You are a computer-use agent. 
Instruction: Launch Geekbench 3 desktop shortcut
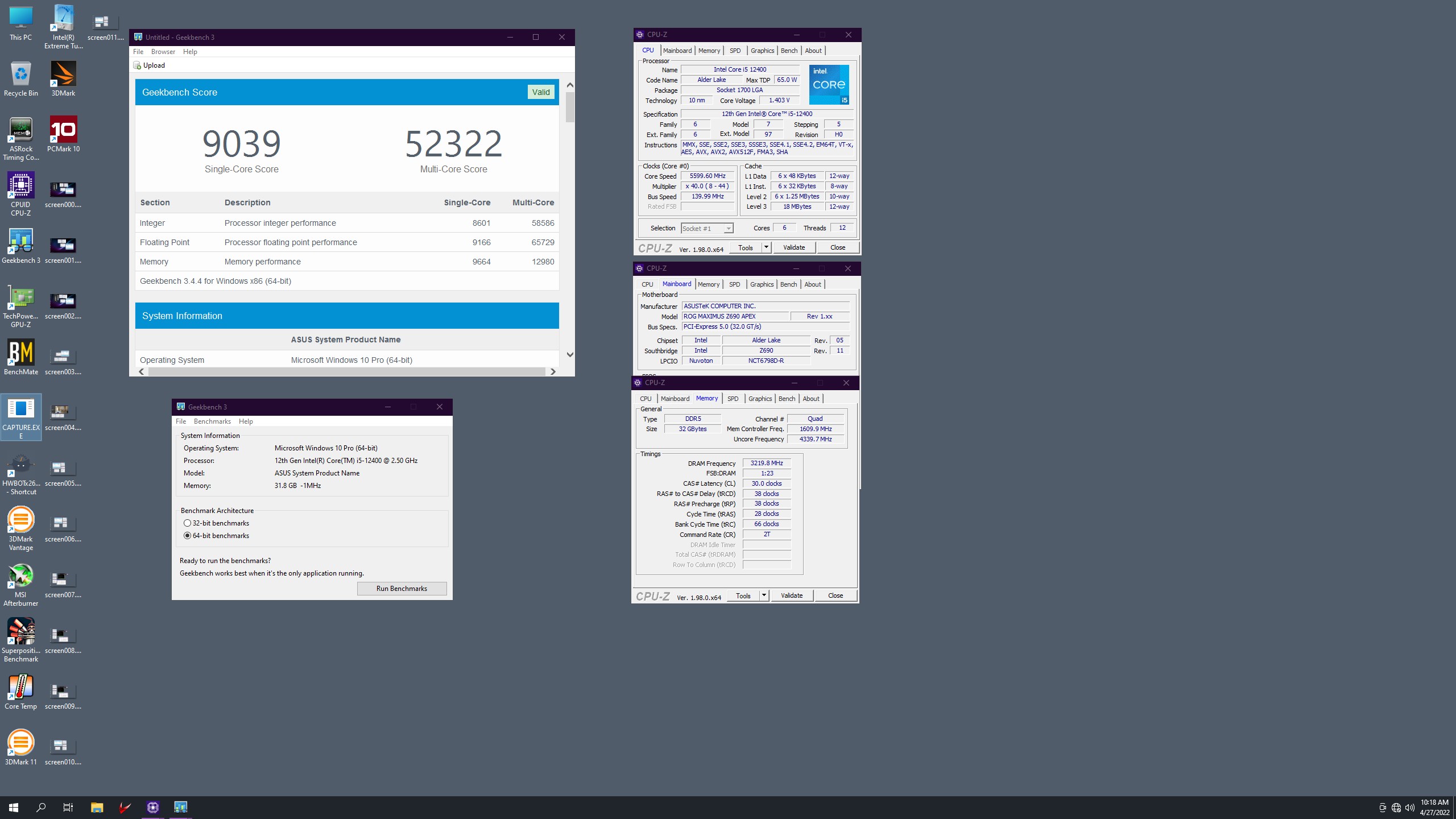coord(21,246)
